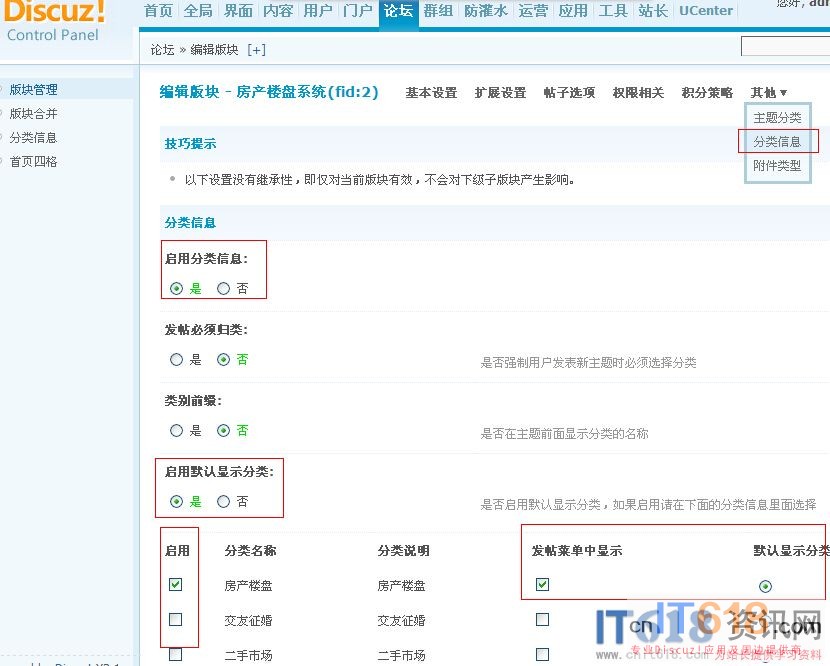Click the [+] add shortcut next to breadcrumb

pos(256,50)
